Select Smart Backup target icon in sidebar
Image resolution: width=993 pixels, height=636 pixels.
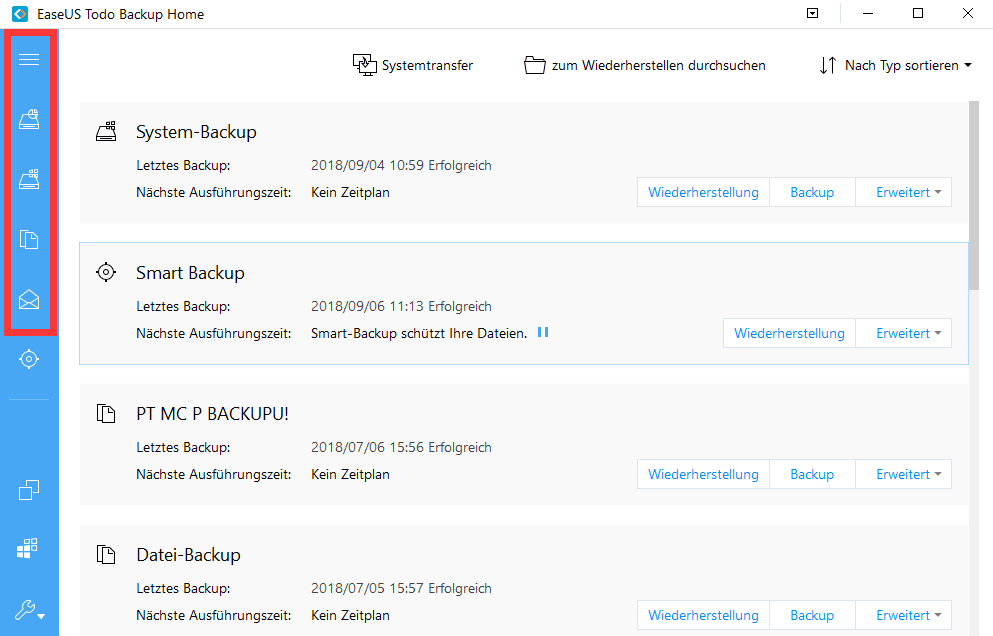(29, 359)
